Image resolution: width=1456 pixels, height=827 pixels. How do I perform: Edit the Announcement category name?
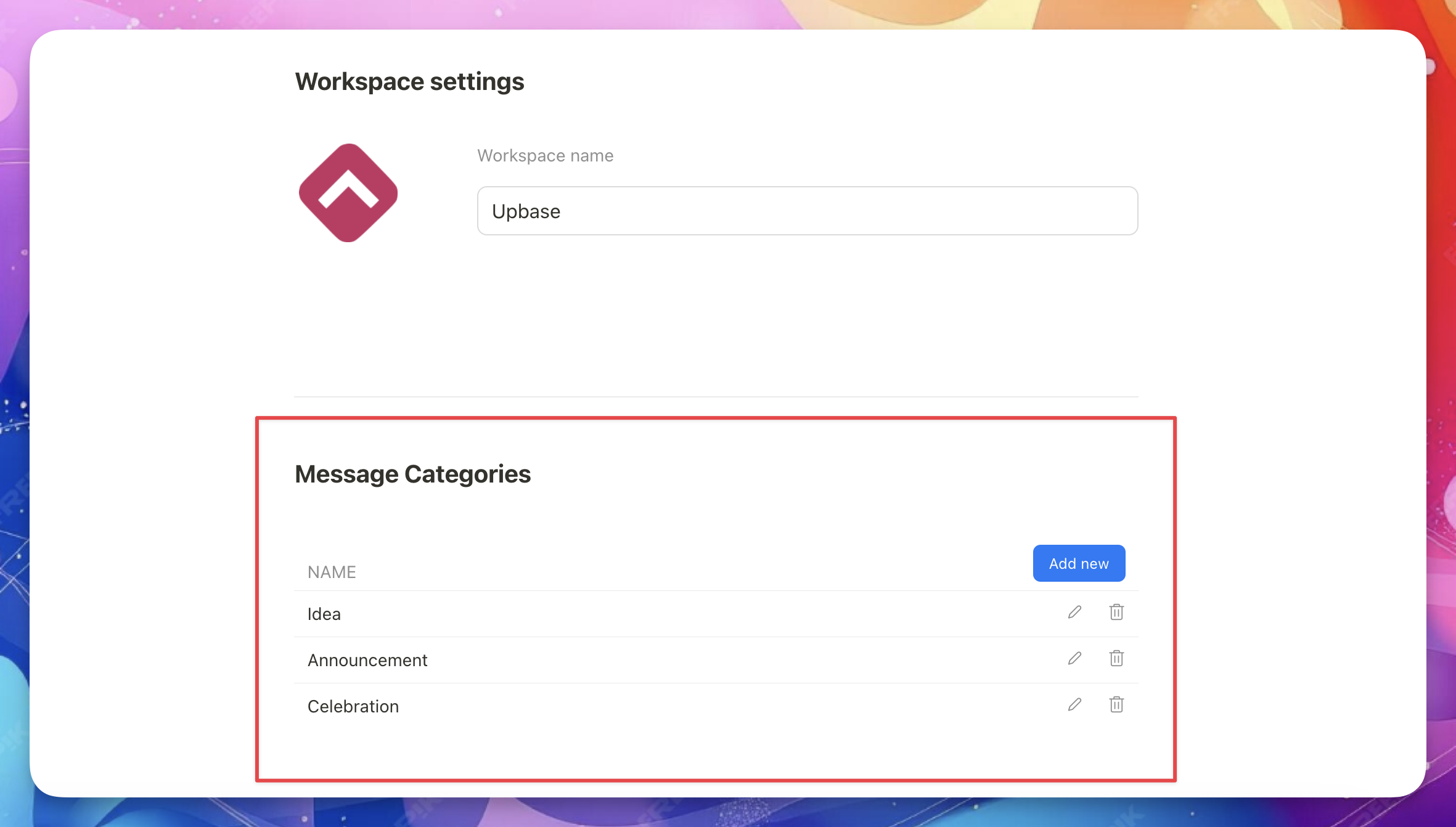click(x=1074, y=659)
